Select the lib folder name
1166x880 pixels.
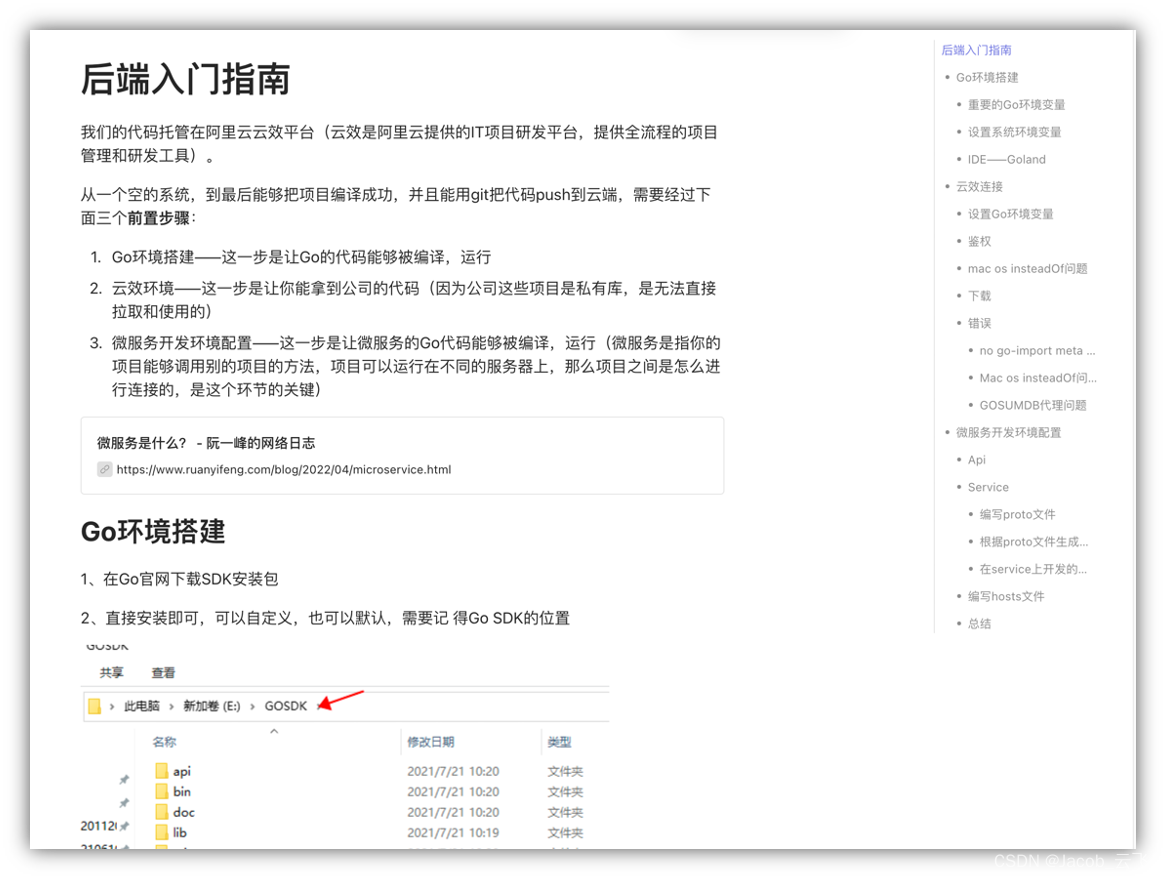coord(179,832)
